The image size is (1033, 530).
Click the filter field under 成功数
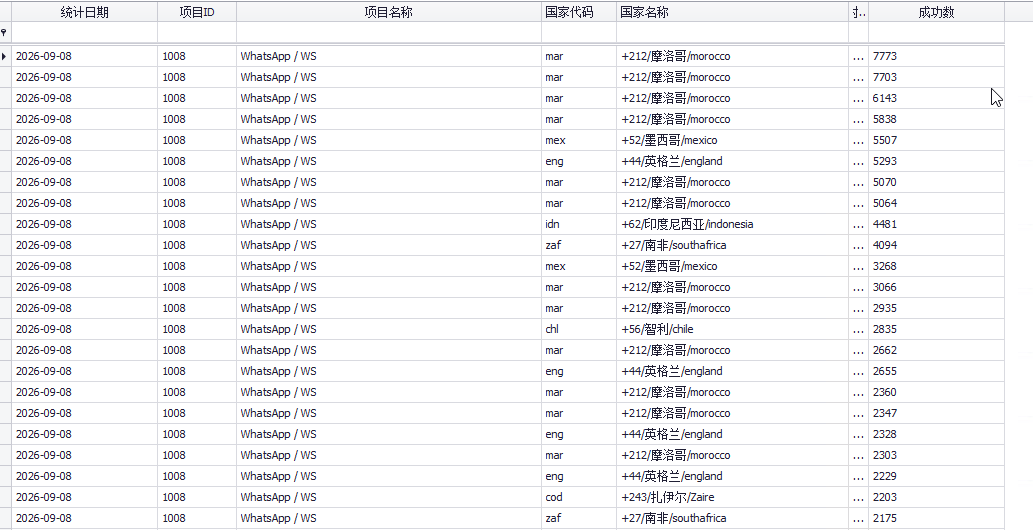[936, 32]
